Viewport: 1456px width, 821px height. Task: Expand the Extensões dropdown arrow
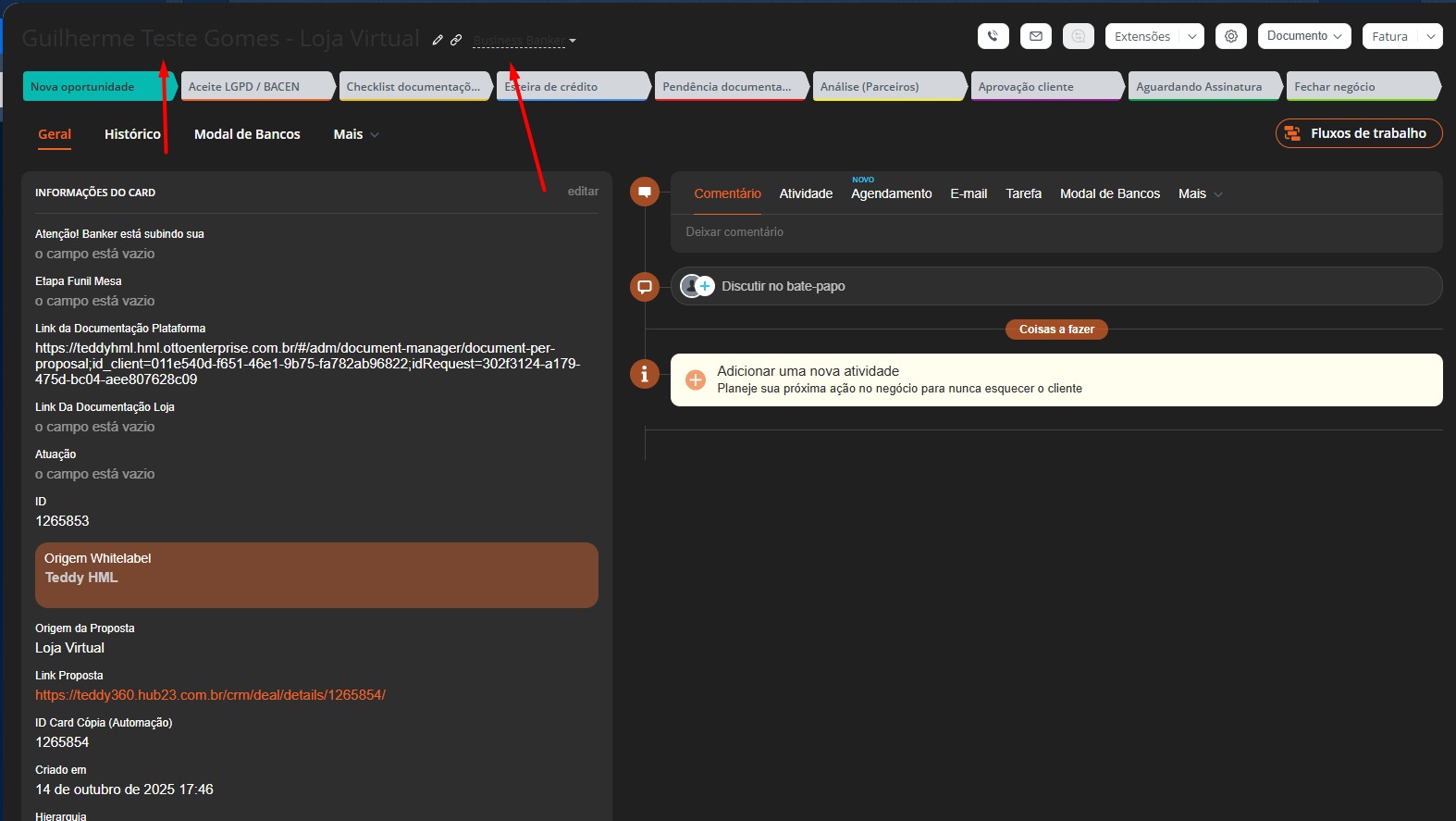click(1192, 36)
